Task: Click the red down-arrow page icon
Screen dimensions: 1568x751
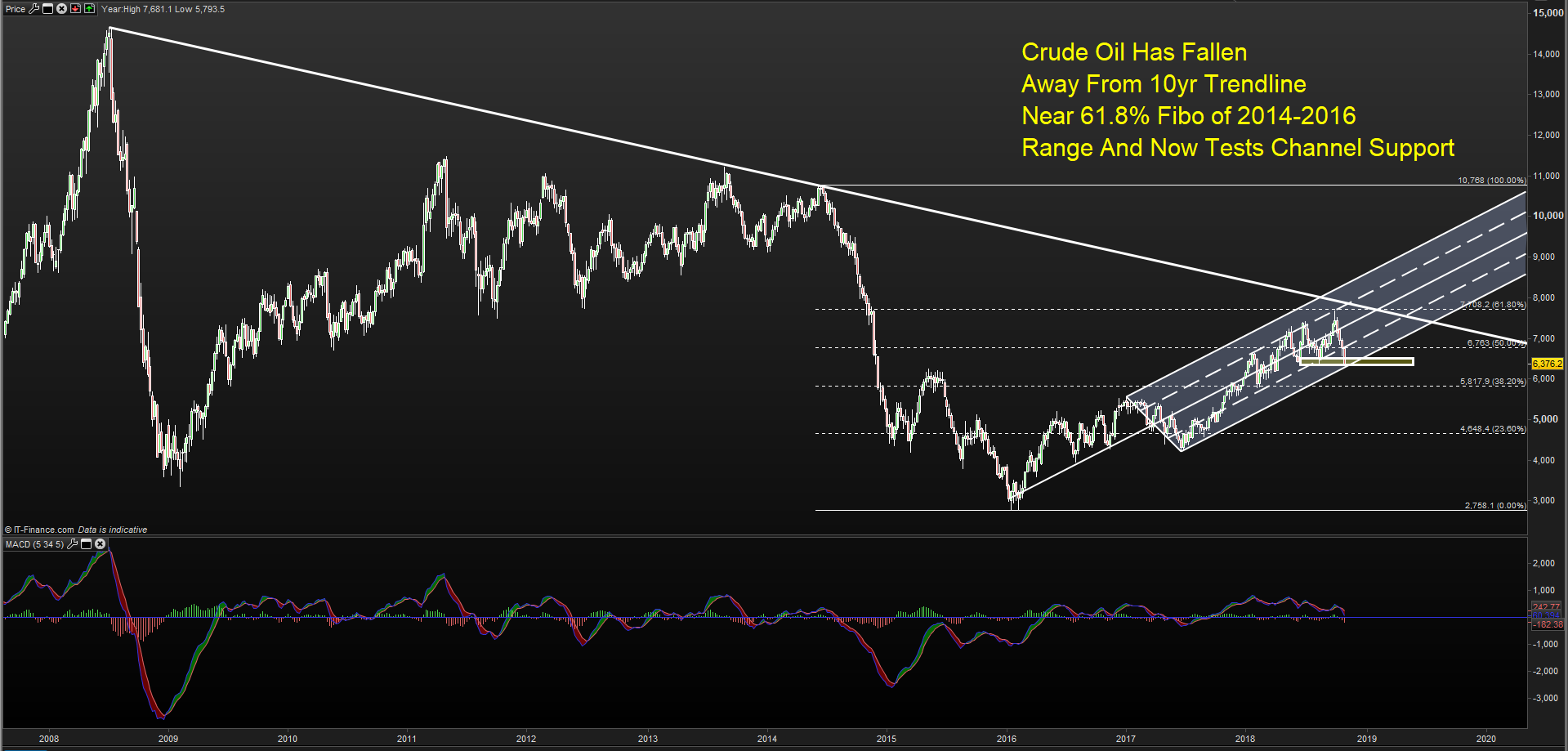Action: tap(75, 8)
